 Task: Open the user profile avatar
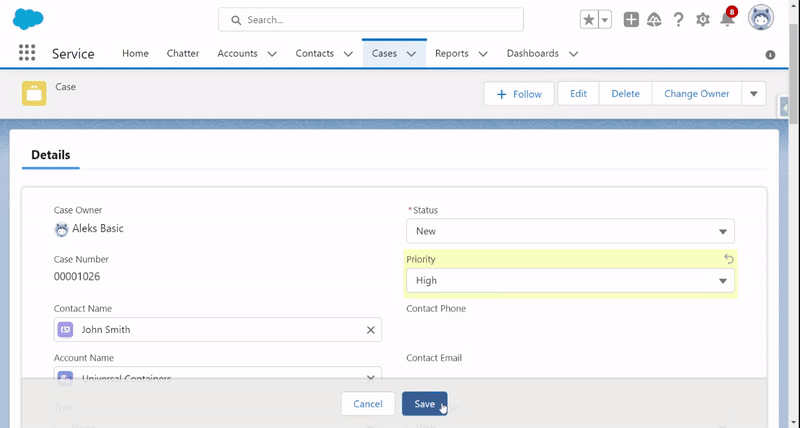761,18
